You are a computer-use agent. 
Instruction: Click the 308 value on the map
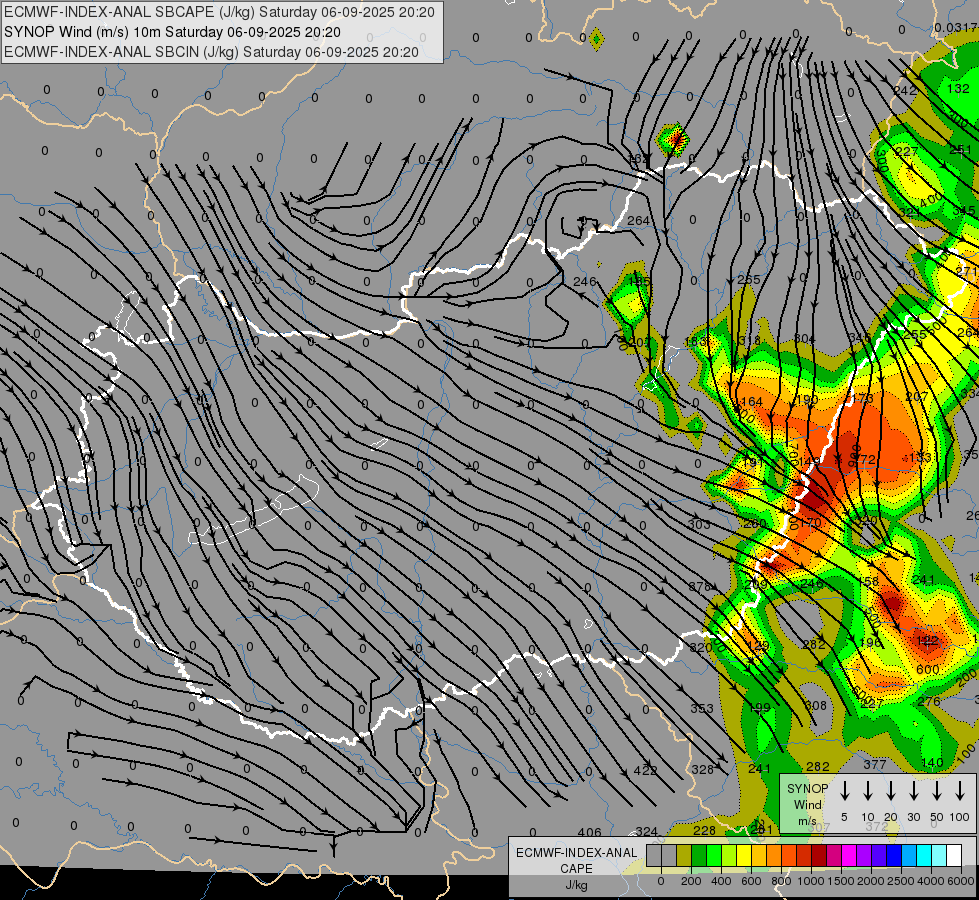click(x=815, y=705)
